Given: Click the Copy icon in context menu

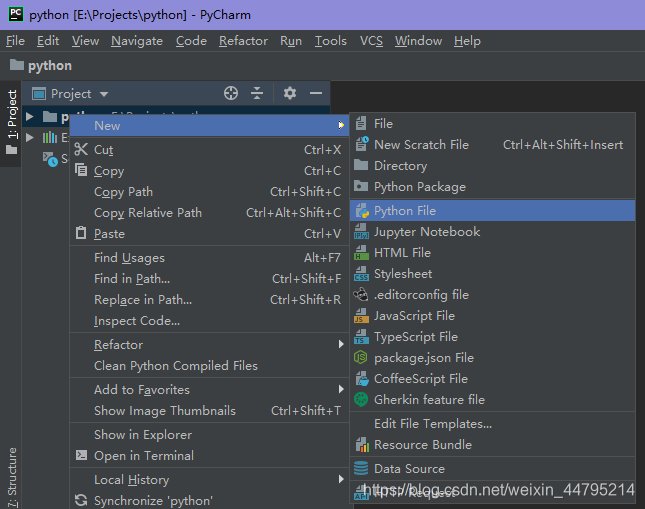Looking at the screenshot, I should click(81, 170).
